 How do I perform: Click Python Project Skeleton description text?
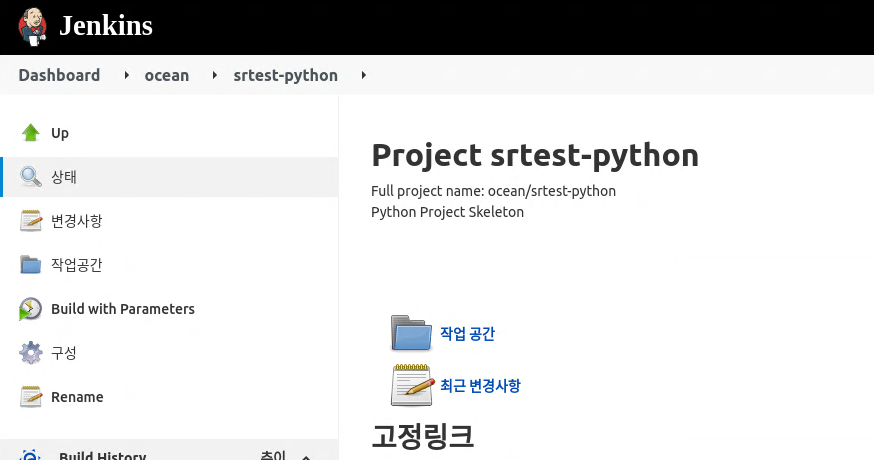coord(448,212)
